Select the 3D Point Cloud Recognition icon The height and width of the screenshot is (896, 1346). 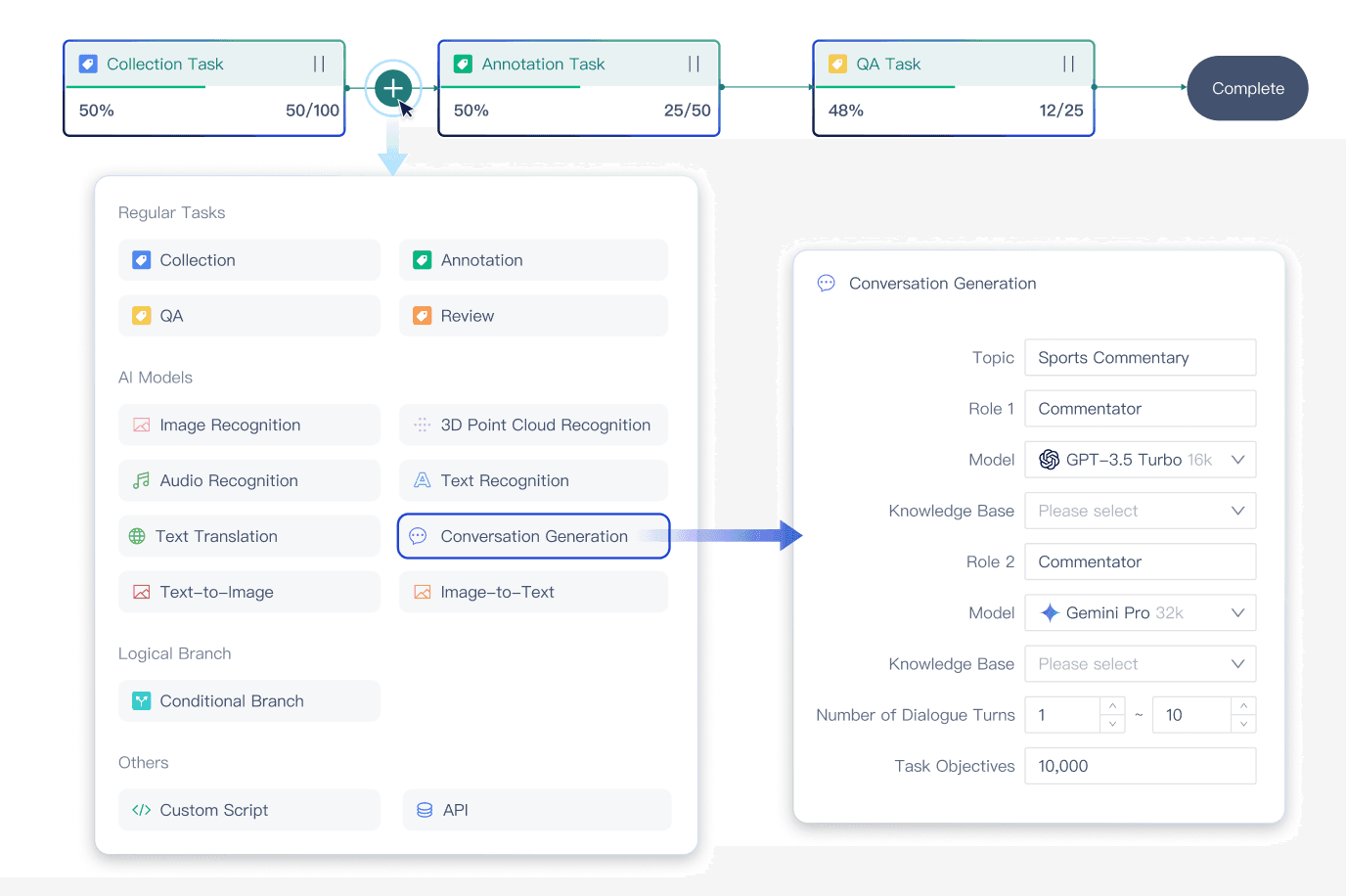pyautogui.click(x=423, y=426)
